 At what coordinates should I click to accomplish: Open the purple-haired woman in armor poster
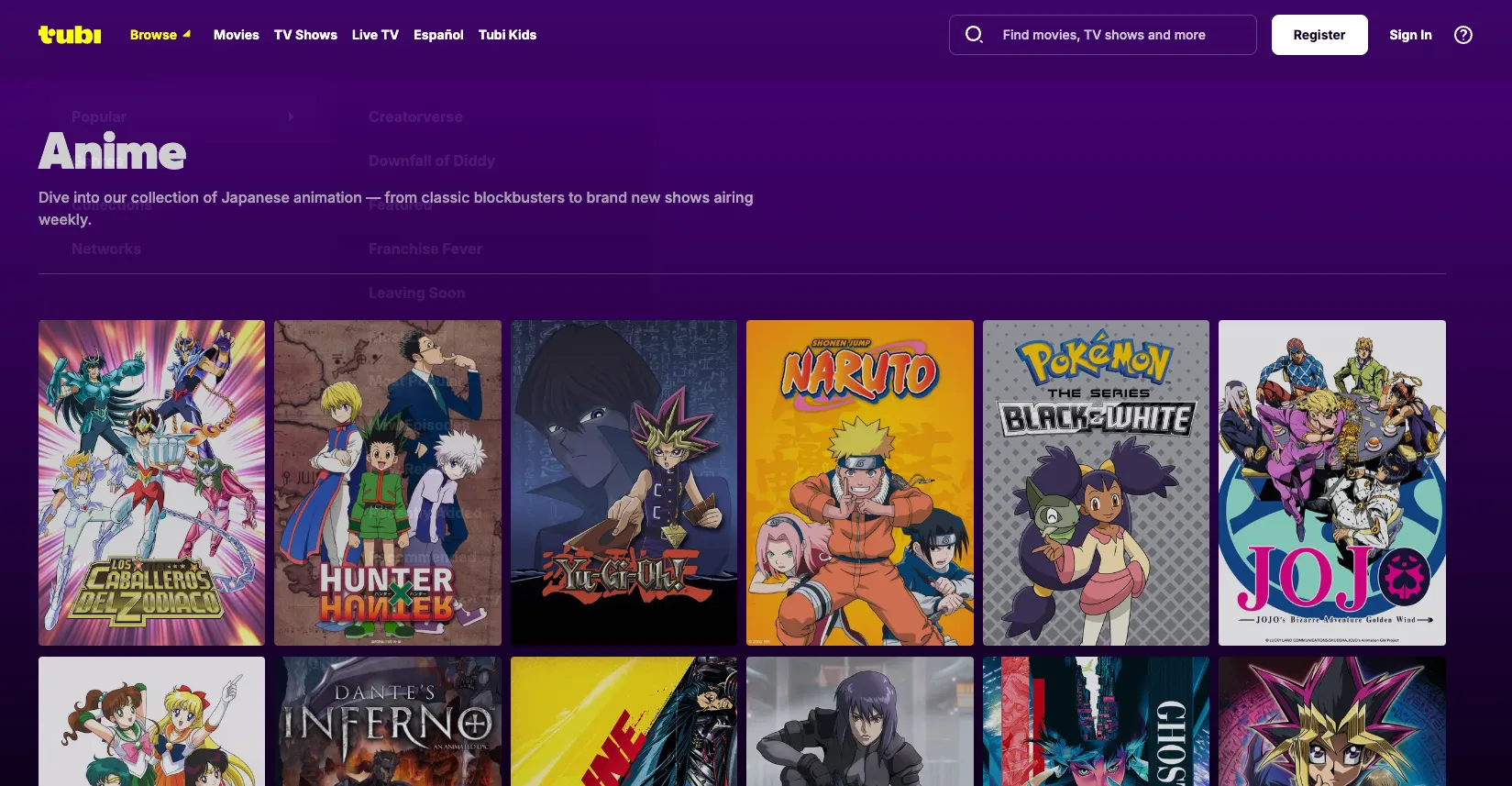(860, 721)
